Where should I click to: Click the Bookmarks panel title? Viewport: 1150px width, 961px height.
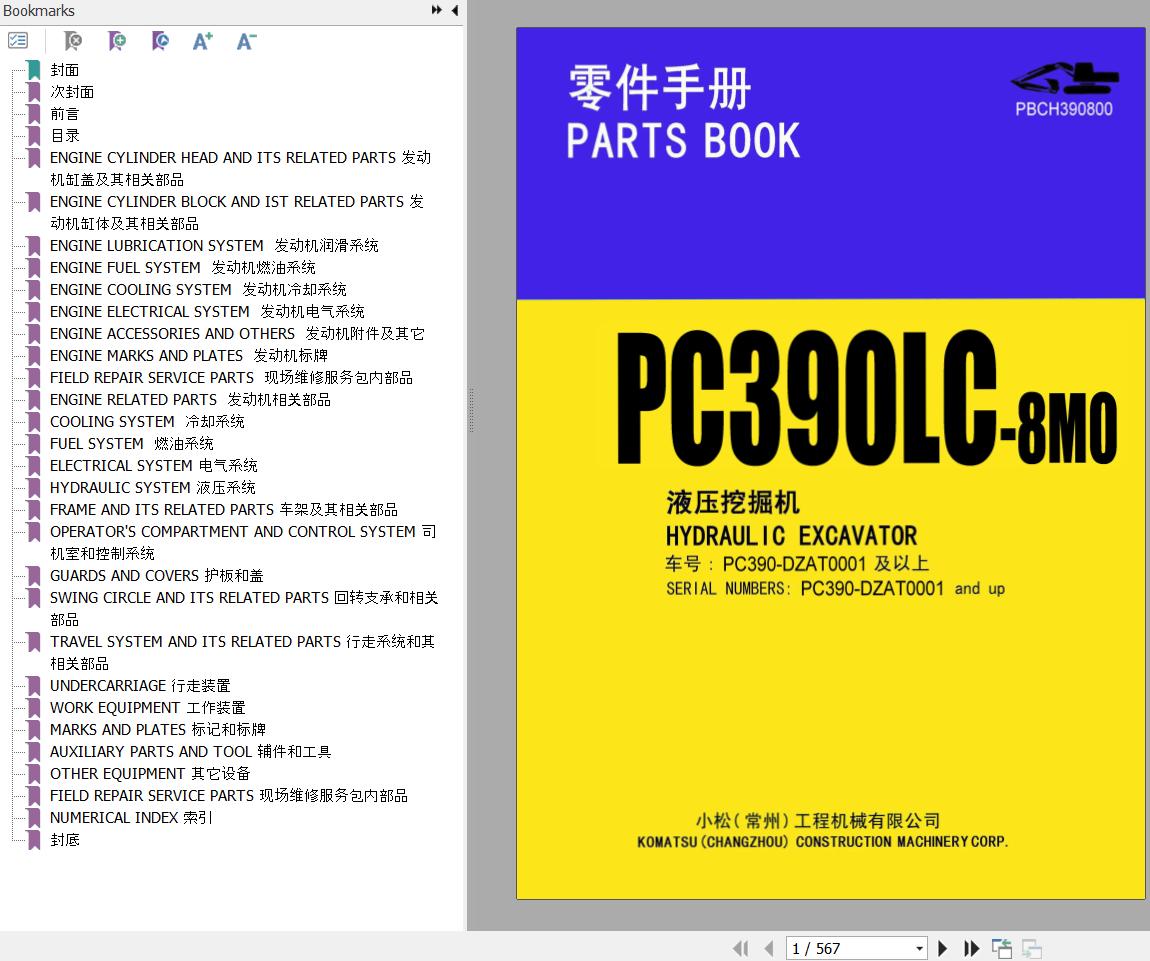tap(39, 10)
